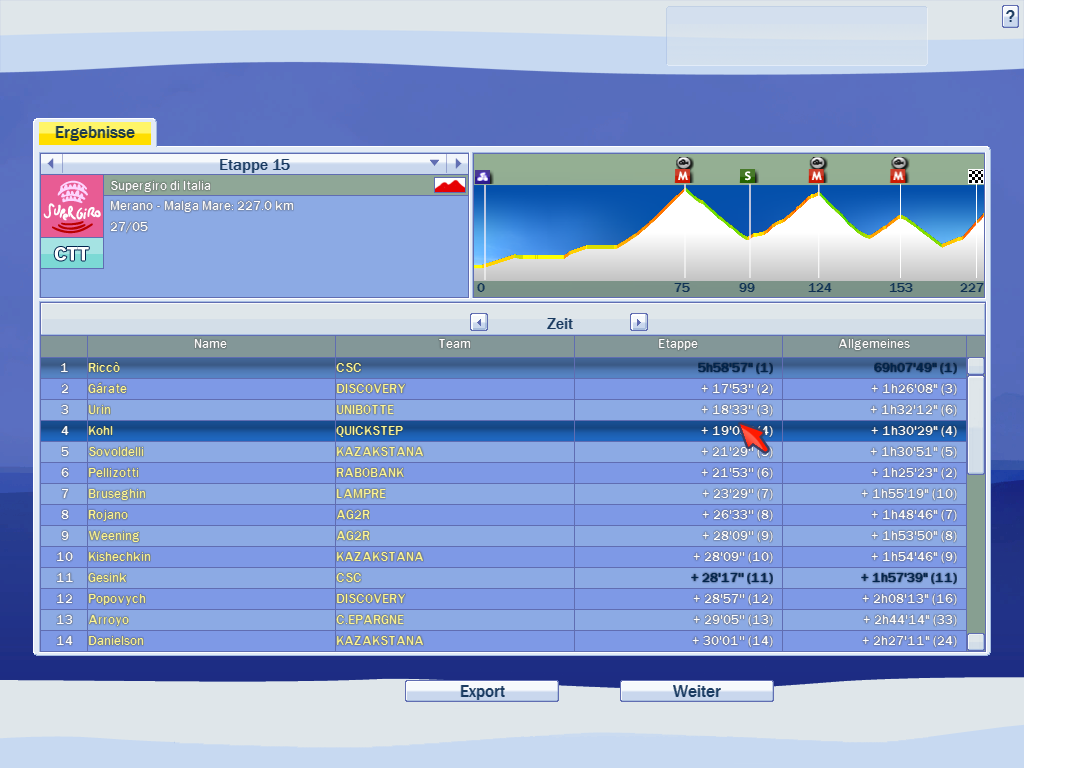1074x768 pixels.
Task: Click the start marker icon on stage profile
Action: [484, 177]
